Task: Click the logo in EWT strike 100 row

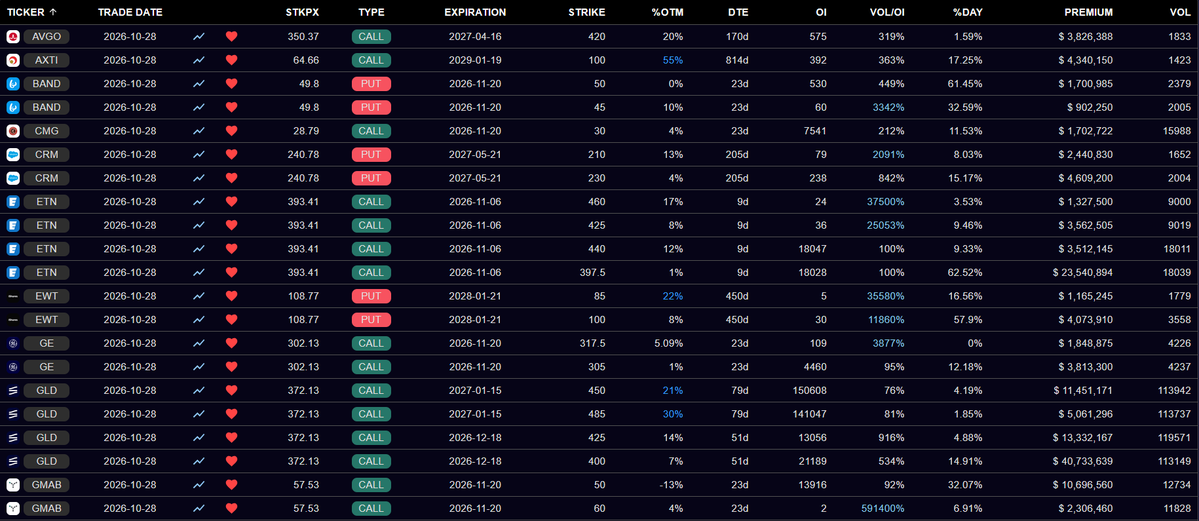Action: [12, 320]
